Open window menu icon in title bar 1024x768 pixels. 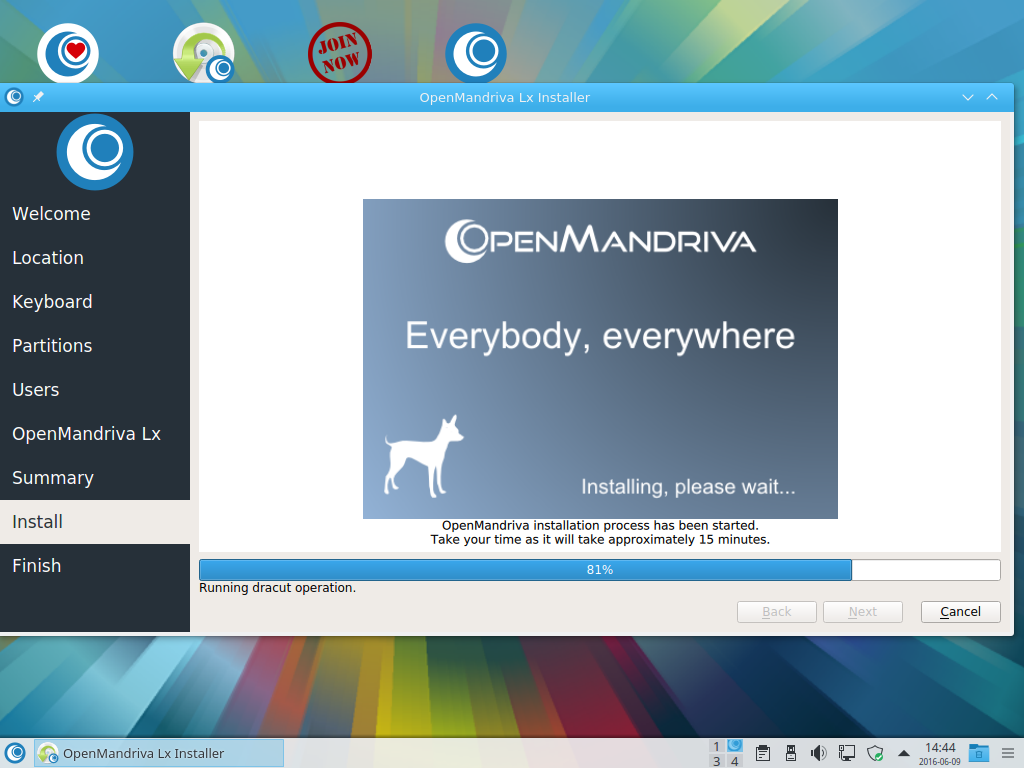[14, 97]
